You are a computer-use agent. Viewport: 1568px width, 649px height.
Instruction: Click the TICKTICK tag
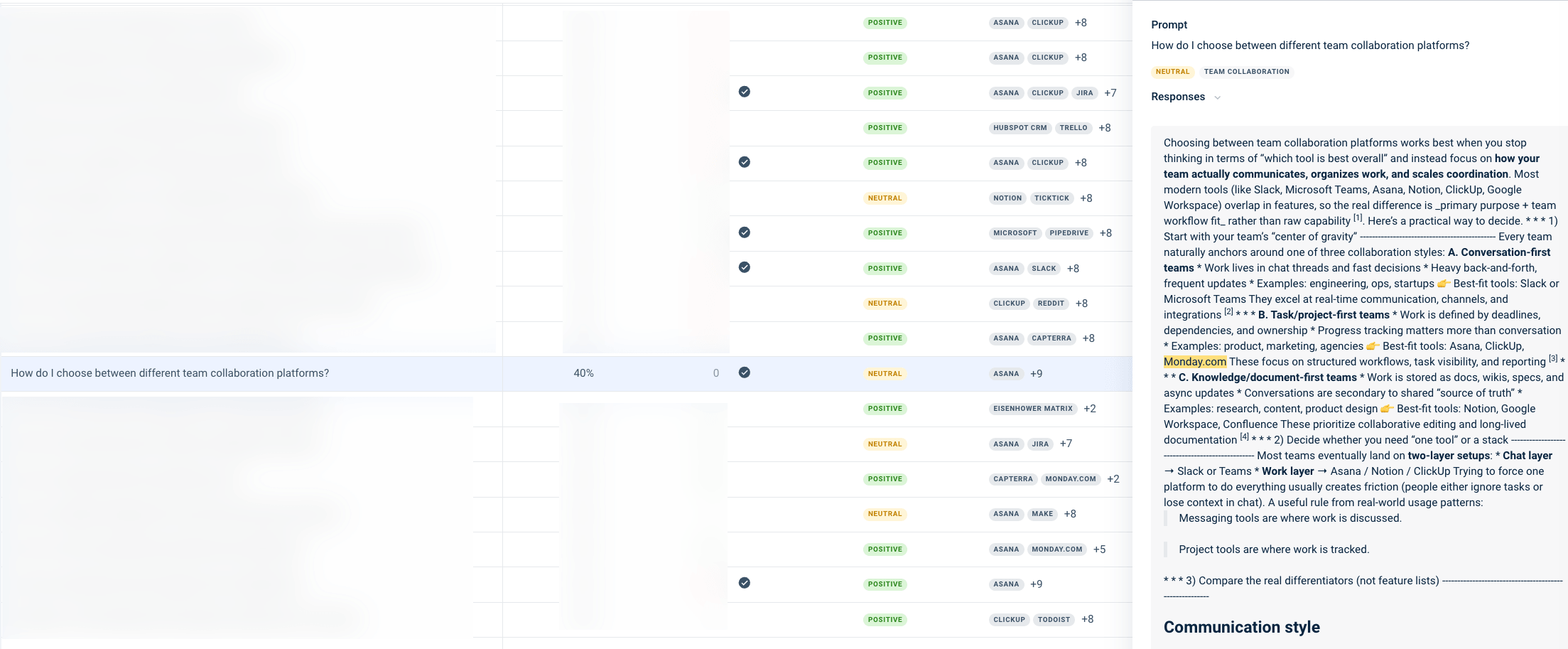click(x=1051, y=198)
